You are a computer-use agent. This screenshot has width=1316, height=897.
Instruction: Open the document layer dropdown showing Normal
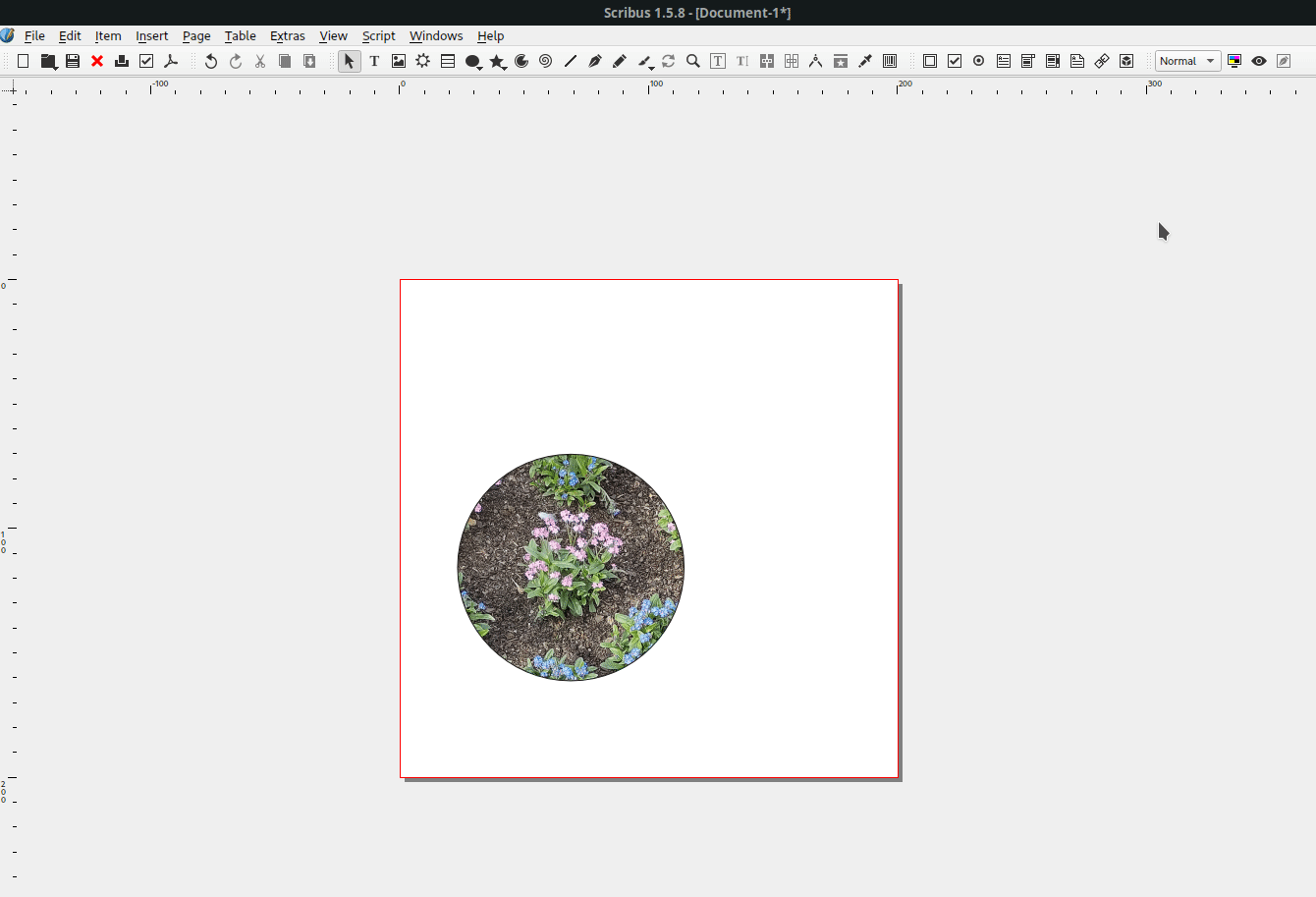click(1187, 60)
